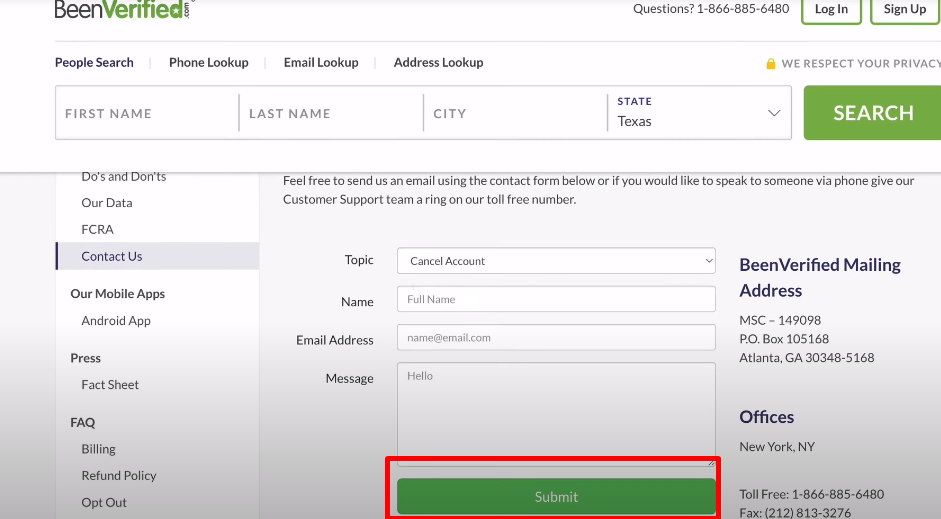Open the Android App link

116,320
